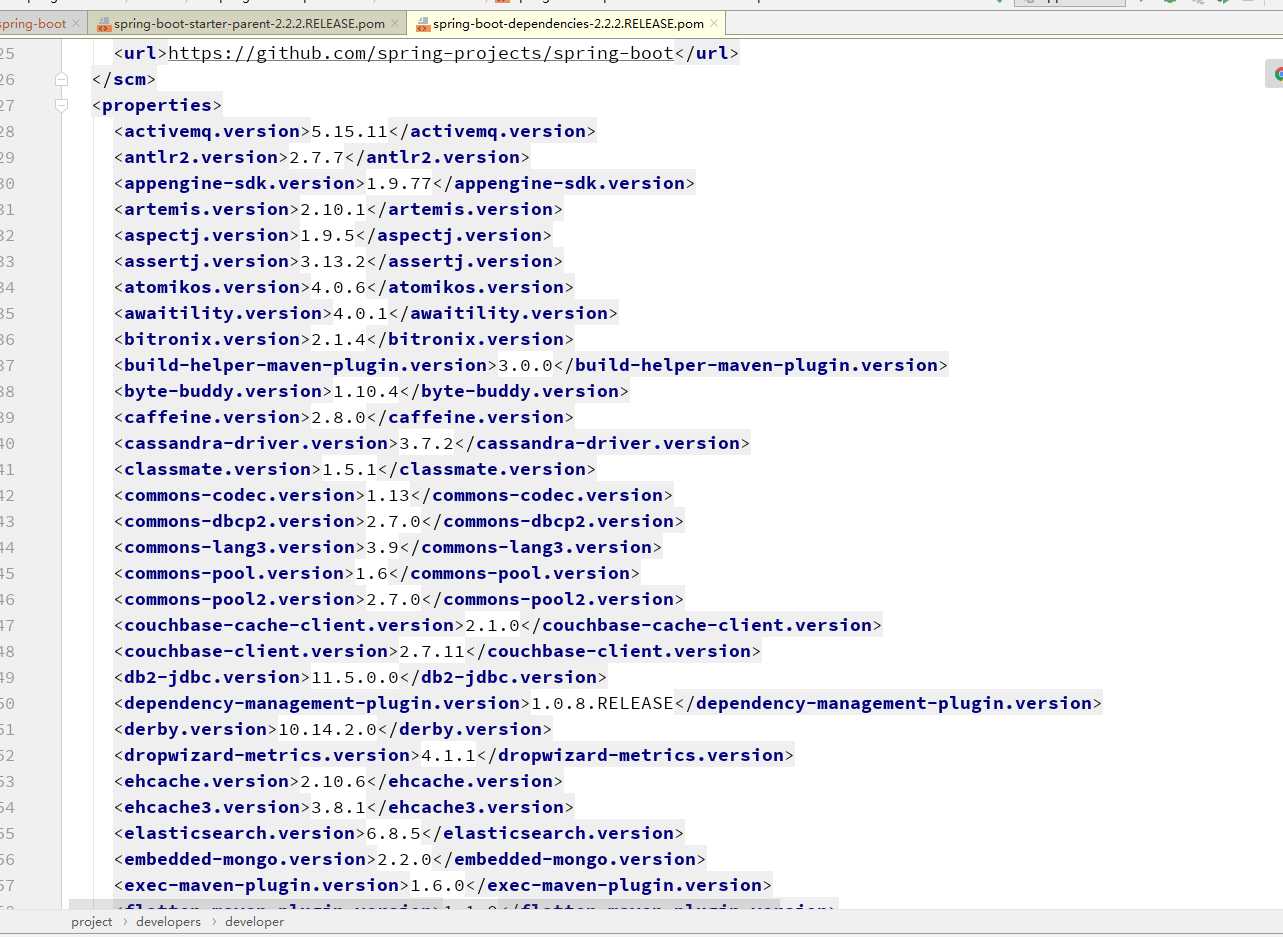This screenshot has width=1283, height=937.
Task: Click the bitronix.version value 2.1.4
Action: 338,339
